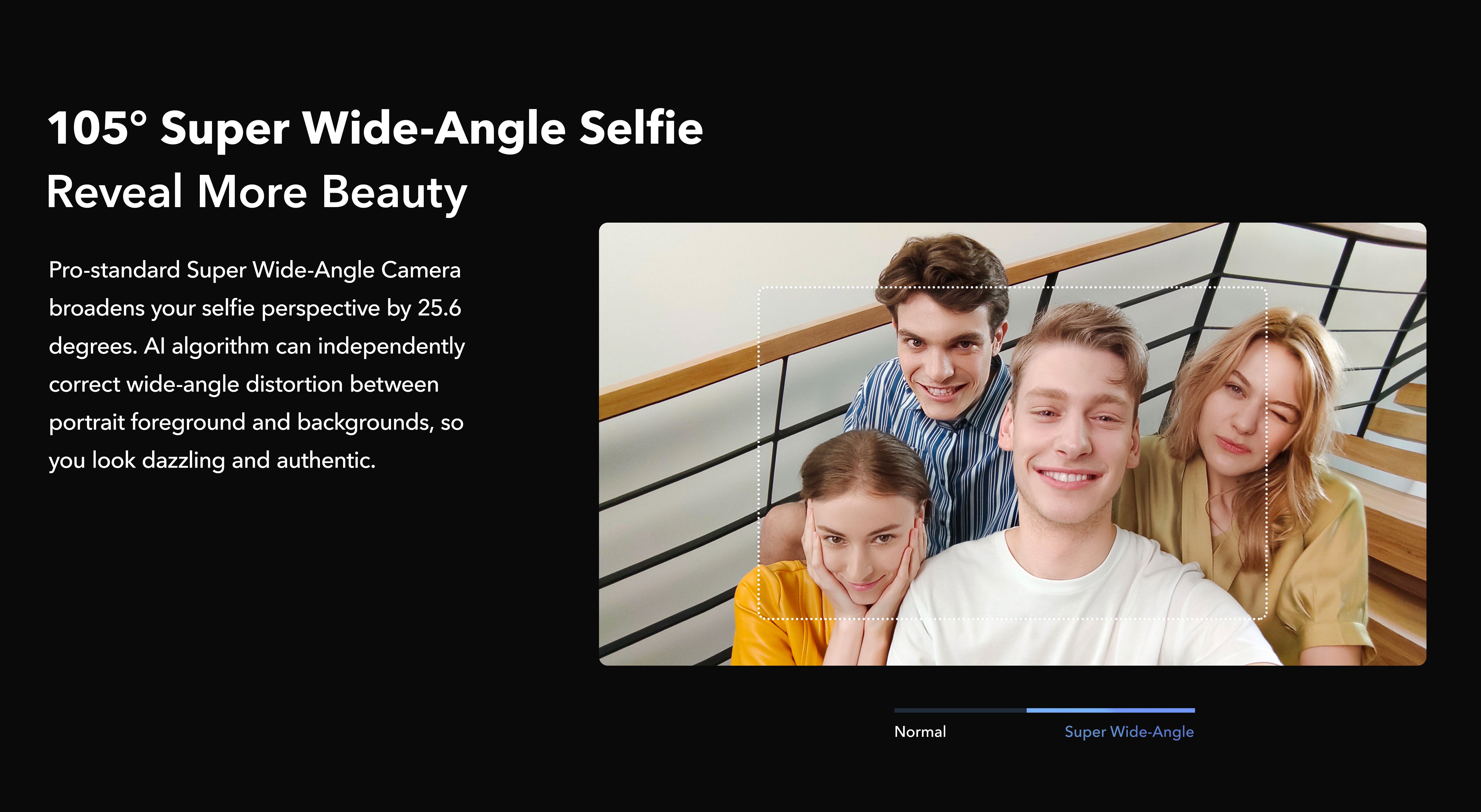
Task: Switch to the Normal view tab
Action: tap(920, 732)
